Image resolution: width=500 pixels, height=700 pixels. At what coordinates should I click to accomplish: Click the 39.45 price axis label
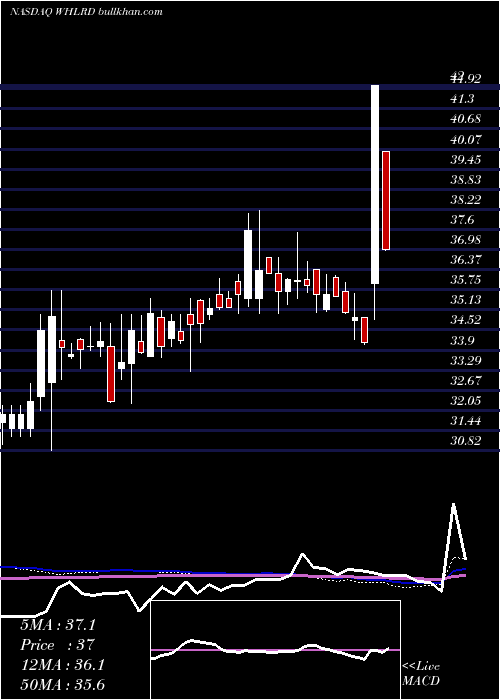click(x=465, y=159)
